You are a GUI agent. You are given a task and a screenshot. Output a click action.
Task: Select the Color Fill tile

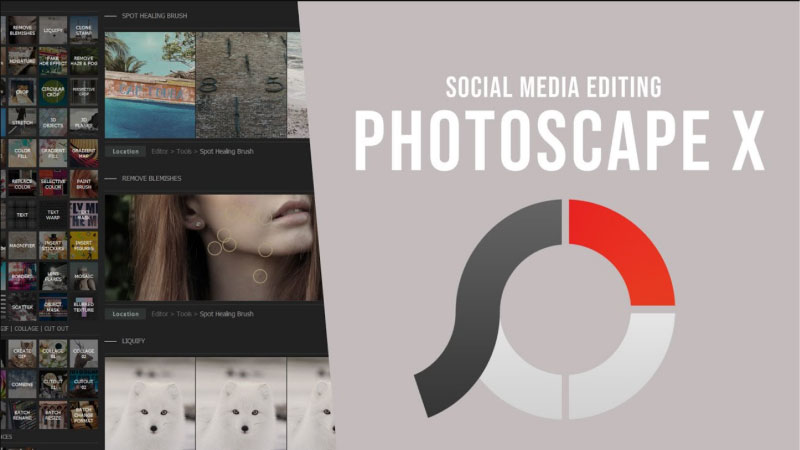(x=22, y=153)
